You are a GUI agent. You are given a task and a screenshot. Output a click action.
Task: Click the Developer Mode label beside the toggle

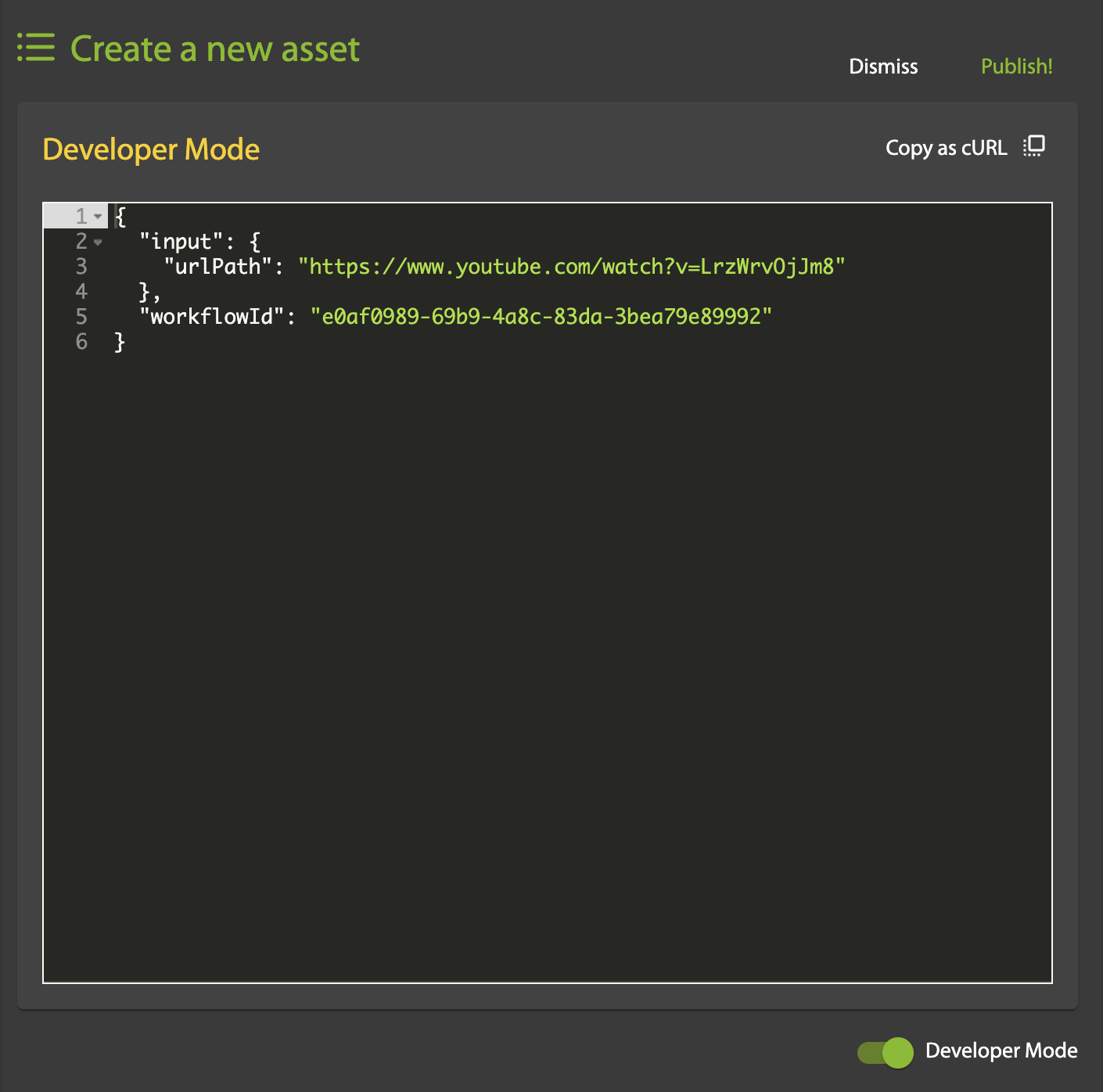[1001, 1051]
